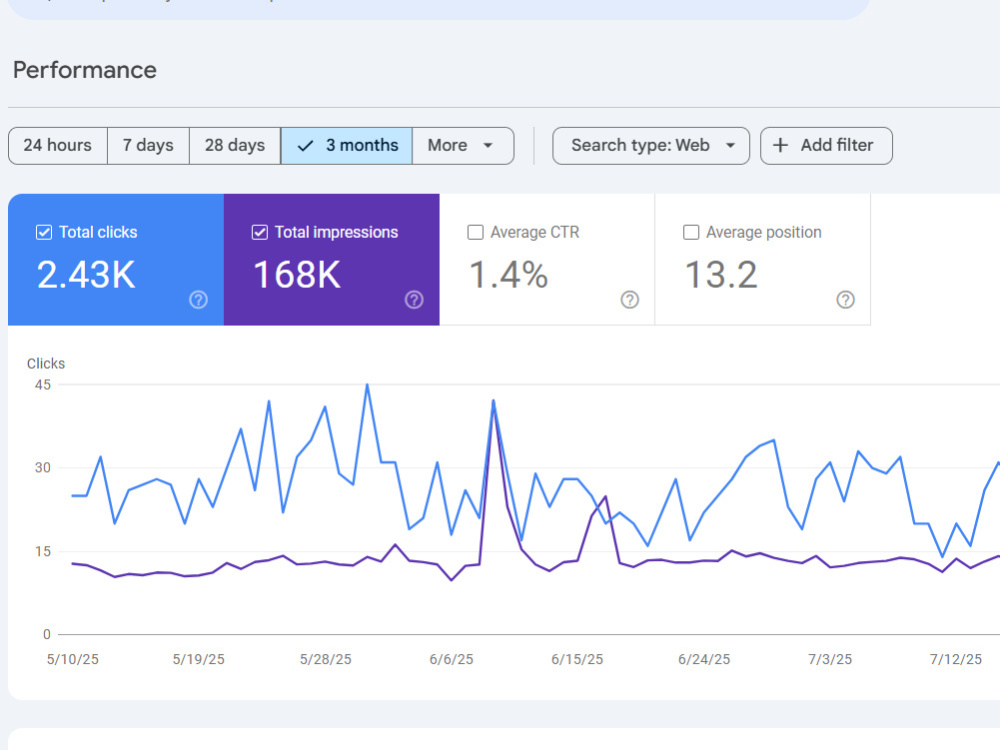Click the 5/10/25 date label
This screenshot has height=750, width=1000.
(x=73, y=659)
